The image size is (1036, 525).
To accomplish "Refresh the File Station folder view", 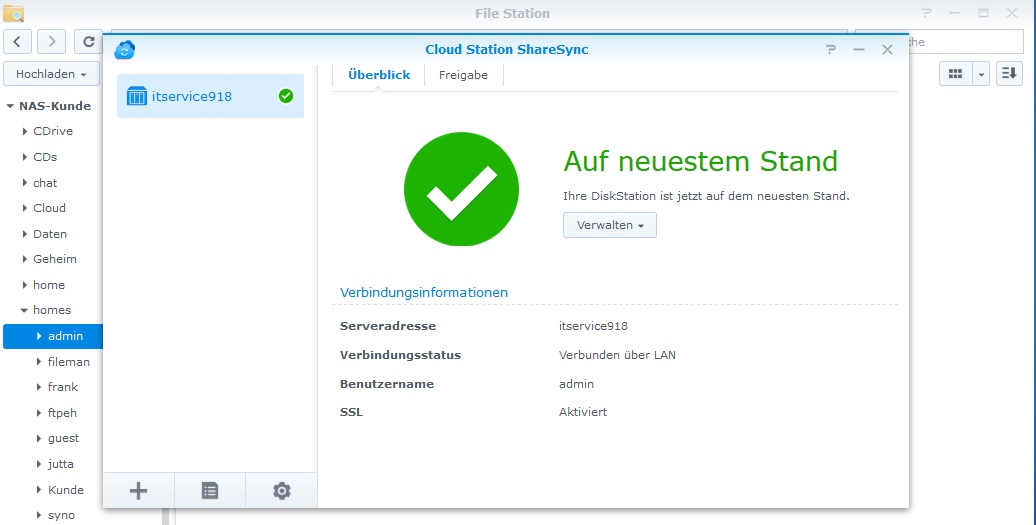I will pos(89,42).
